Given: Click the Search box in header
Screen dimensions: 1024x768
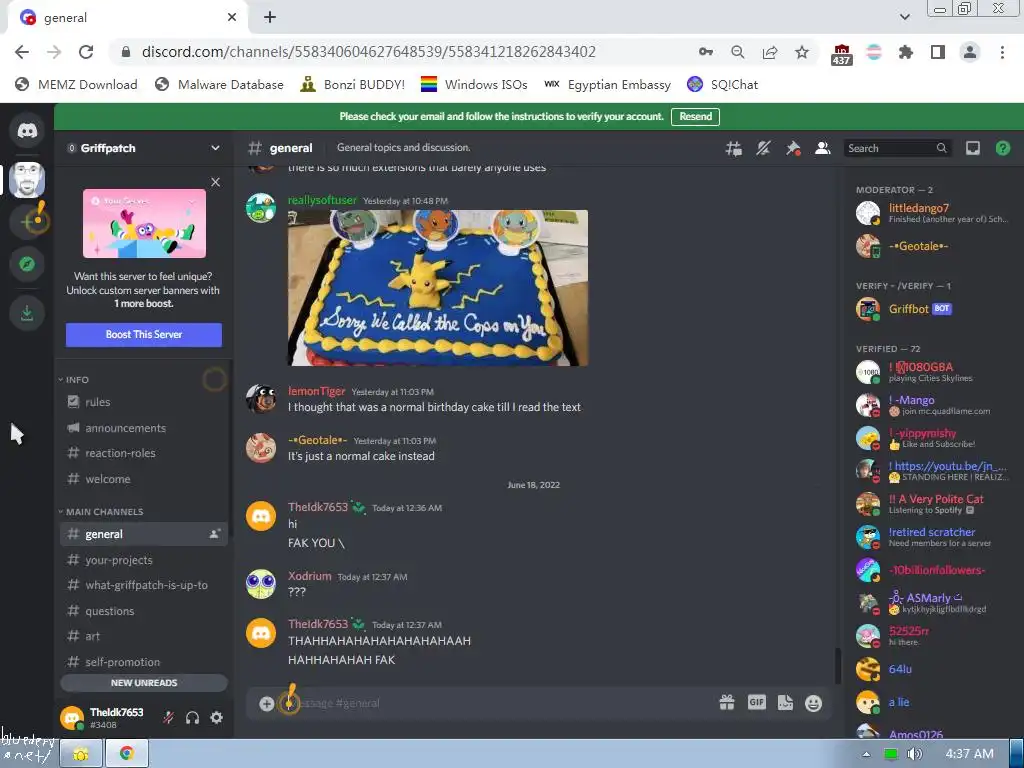Looking at the screenshot, I should point(897,148).
